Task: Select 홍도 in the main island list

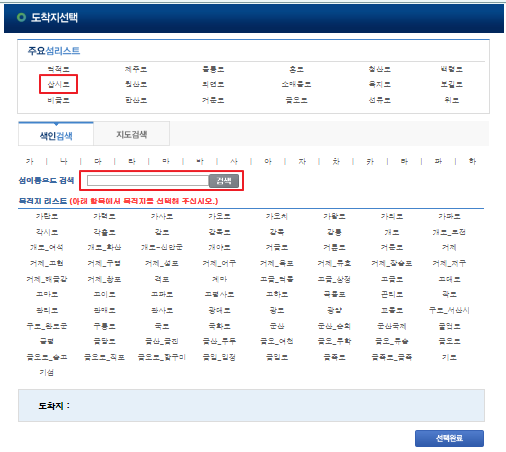Action: pyautogui.click(x=296, y=69)
